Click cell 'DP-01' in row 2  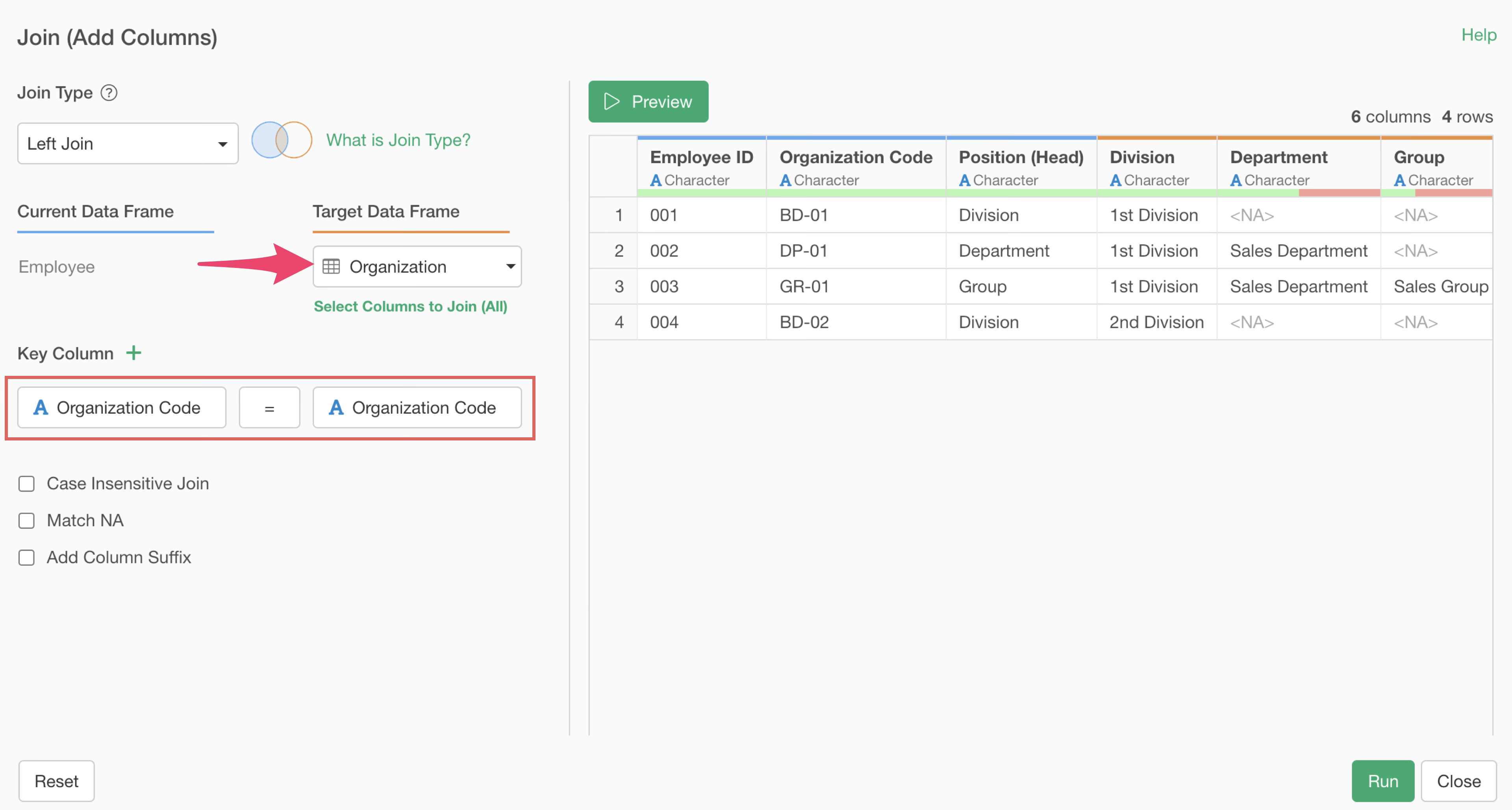[x=856, y=251]
